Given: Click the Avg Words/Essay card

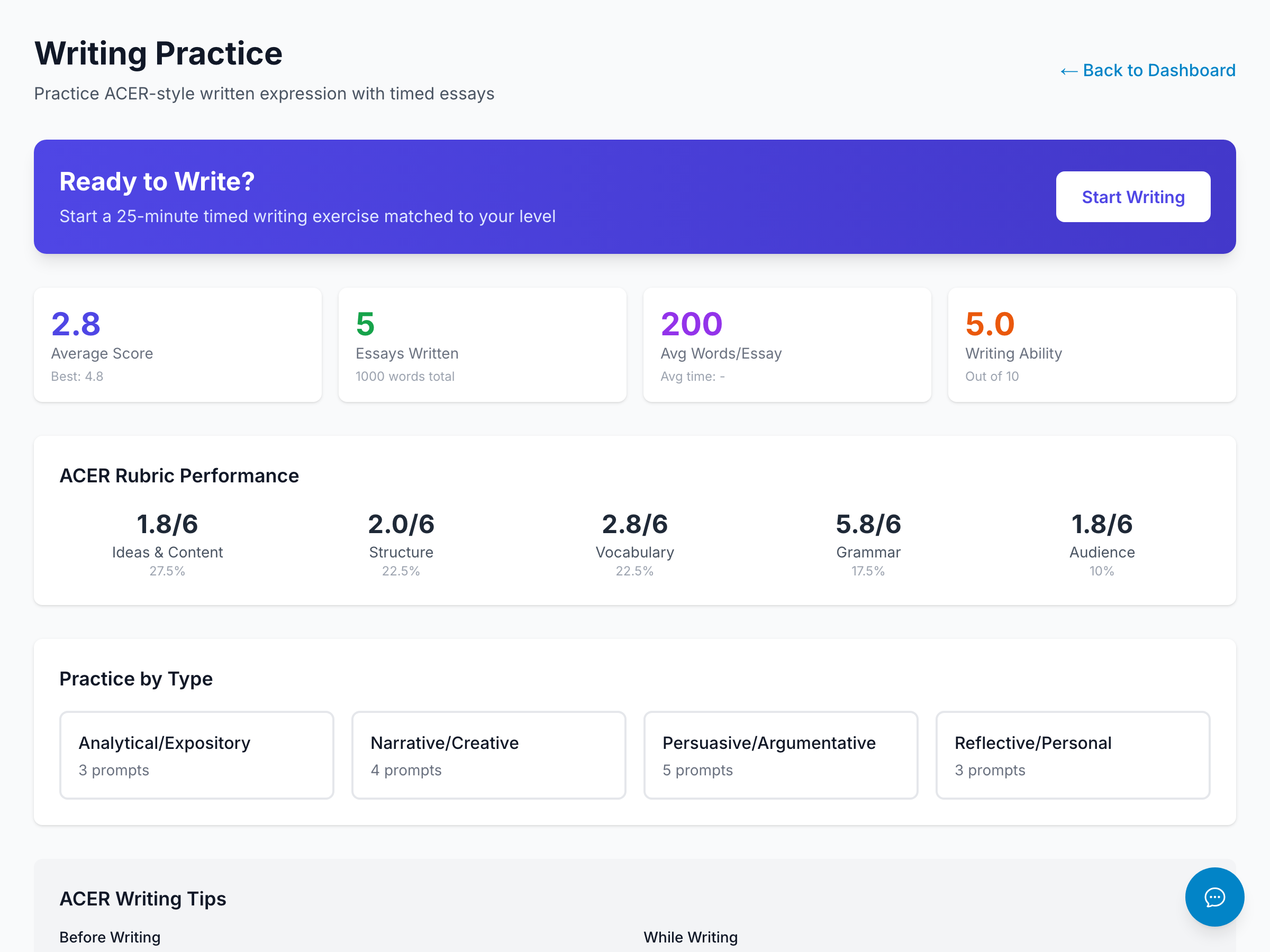Looking at the screenshot, I should (x=786, y=345).
